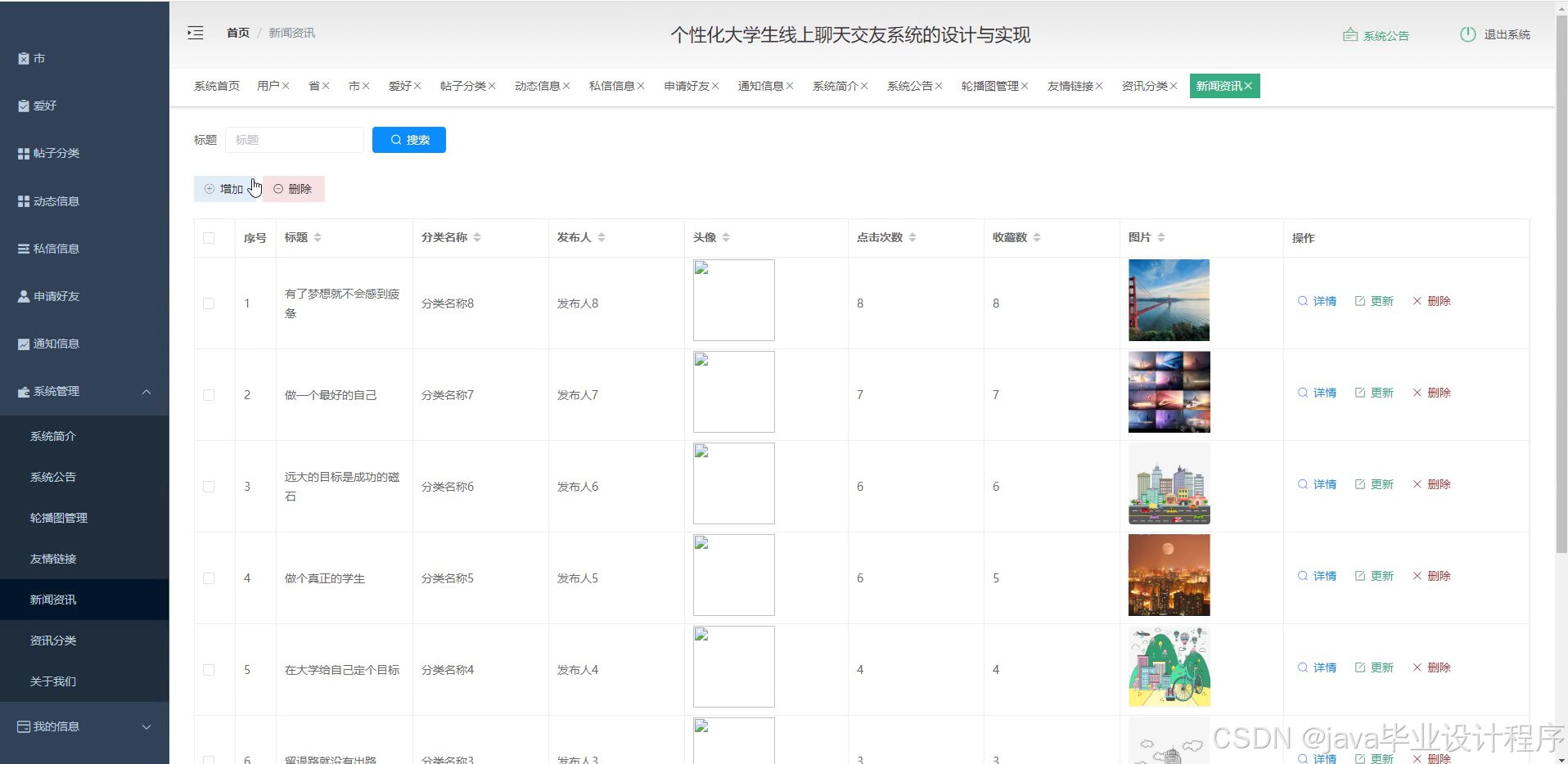The width and height of the screenshot is (1568, 764).
Task: Click the 增加 button to add news
Action: coord(224,189)
